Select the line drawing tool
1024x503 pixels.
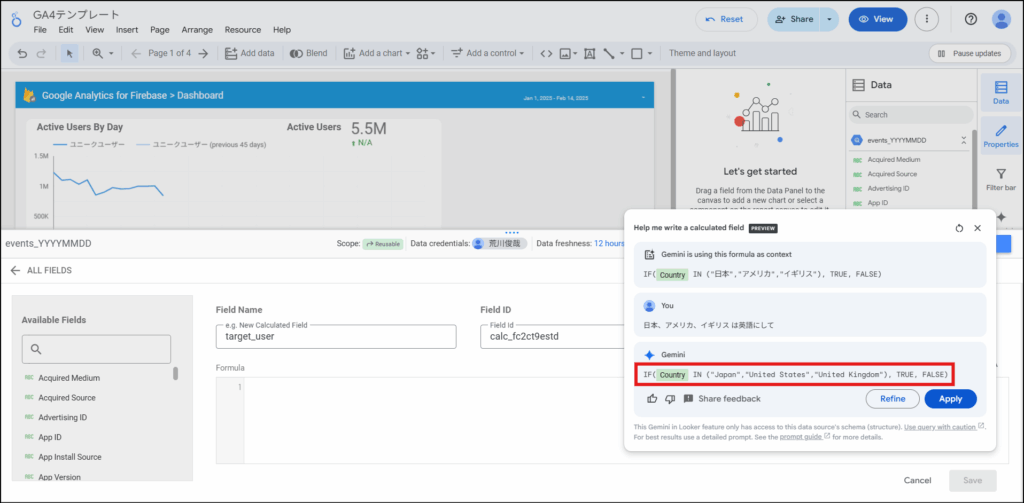[609, 54]
